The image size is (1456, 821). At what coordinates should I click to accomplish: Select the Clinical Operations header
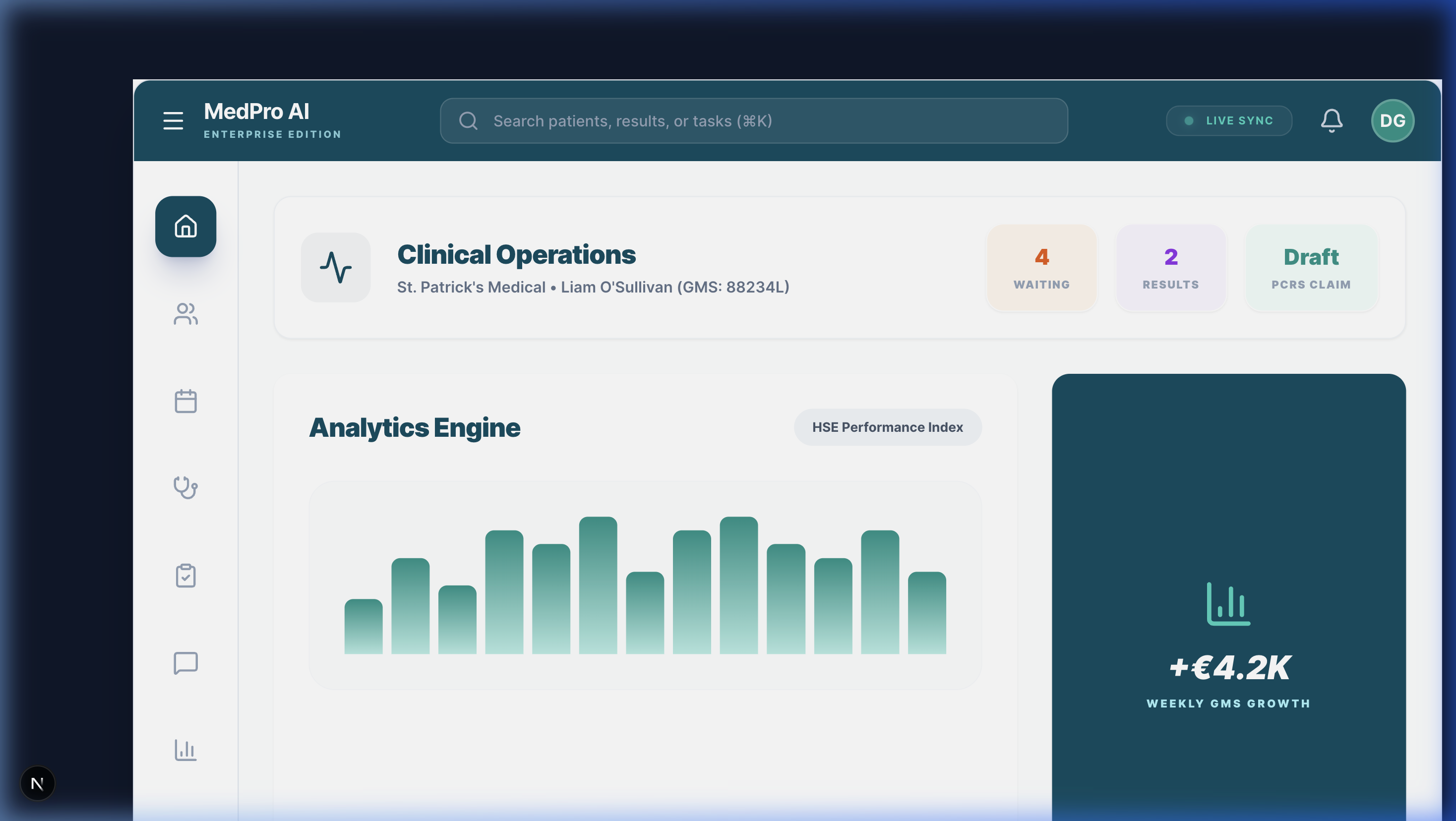pos(516,254)
